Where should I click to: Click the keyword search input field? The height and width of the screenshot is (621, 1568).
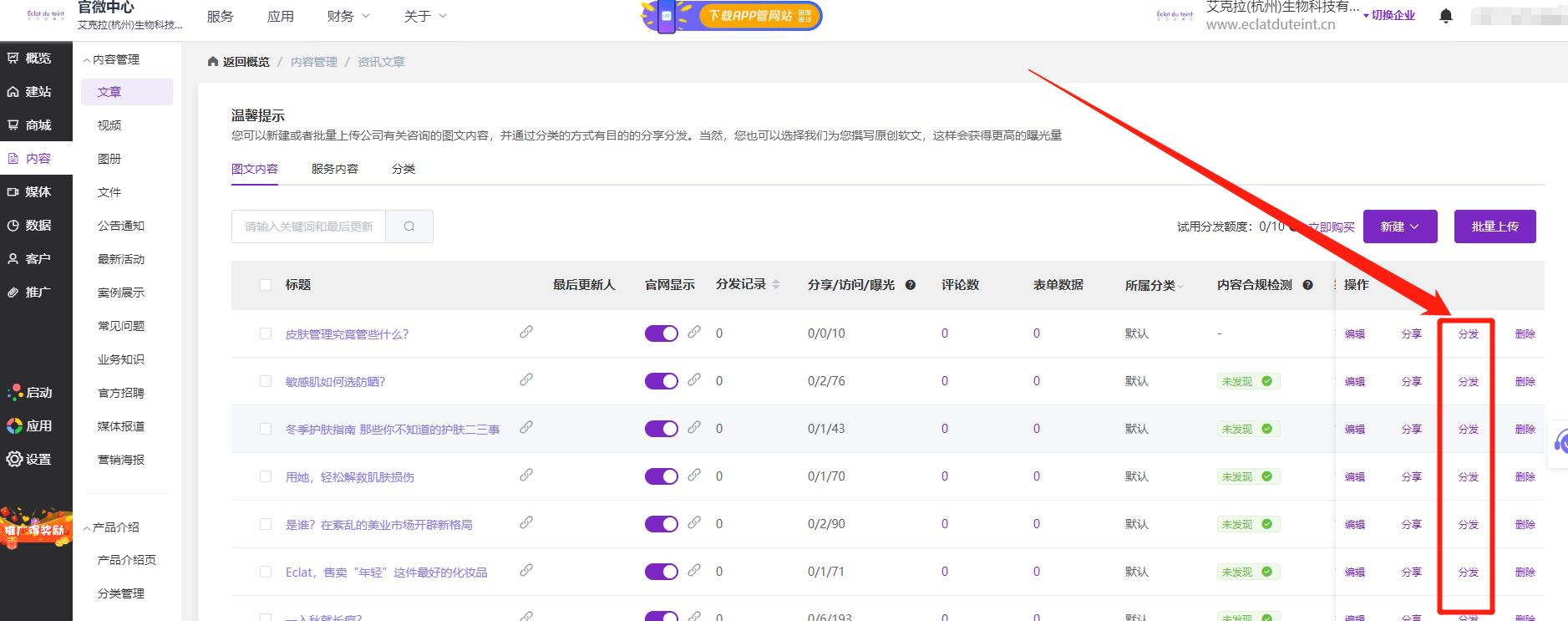click(x=308, y=227)
